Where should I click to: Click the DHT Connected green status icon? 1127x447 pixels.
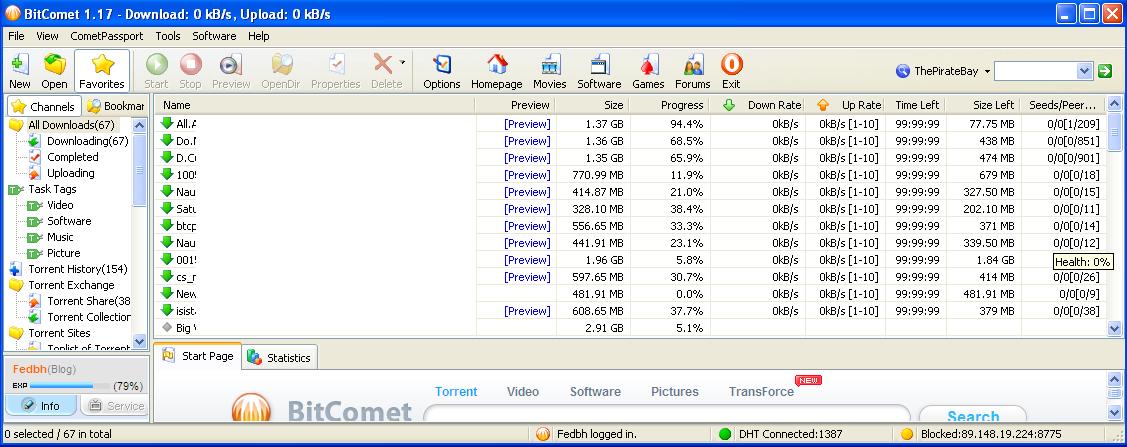tap(724, 434)
